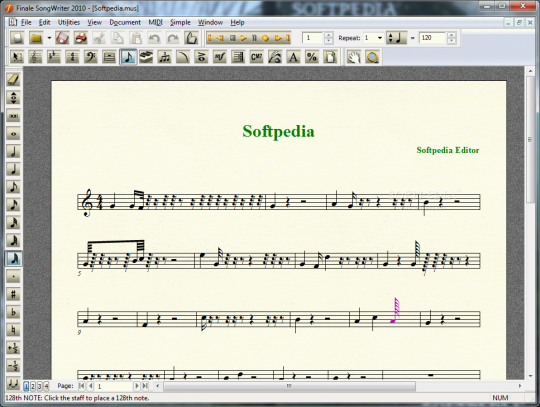
Task: Open the Utilities menu
Action: click(x=69, y=22)
